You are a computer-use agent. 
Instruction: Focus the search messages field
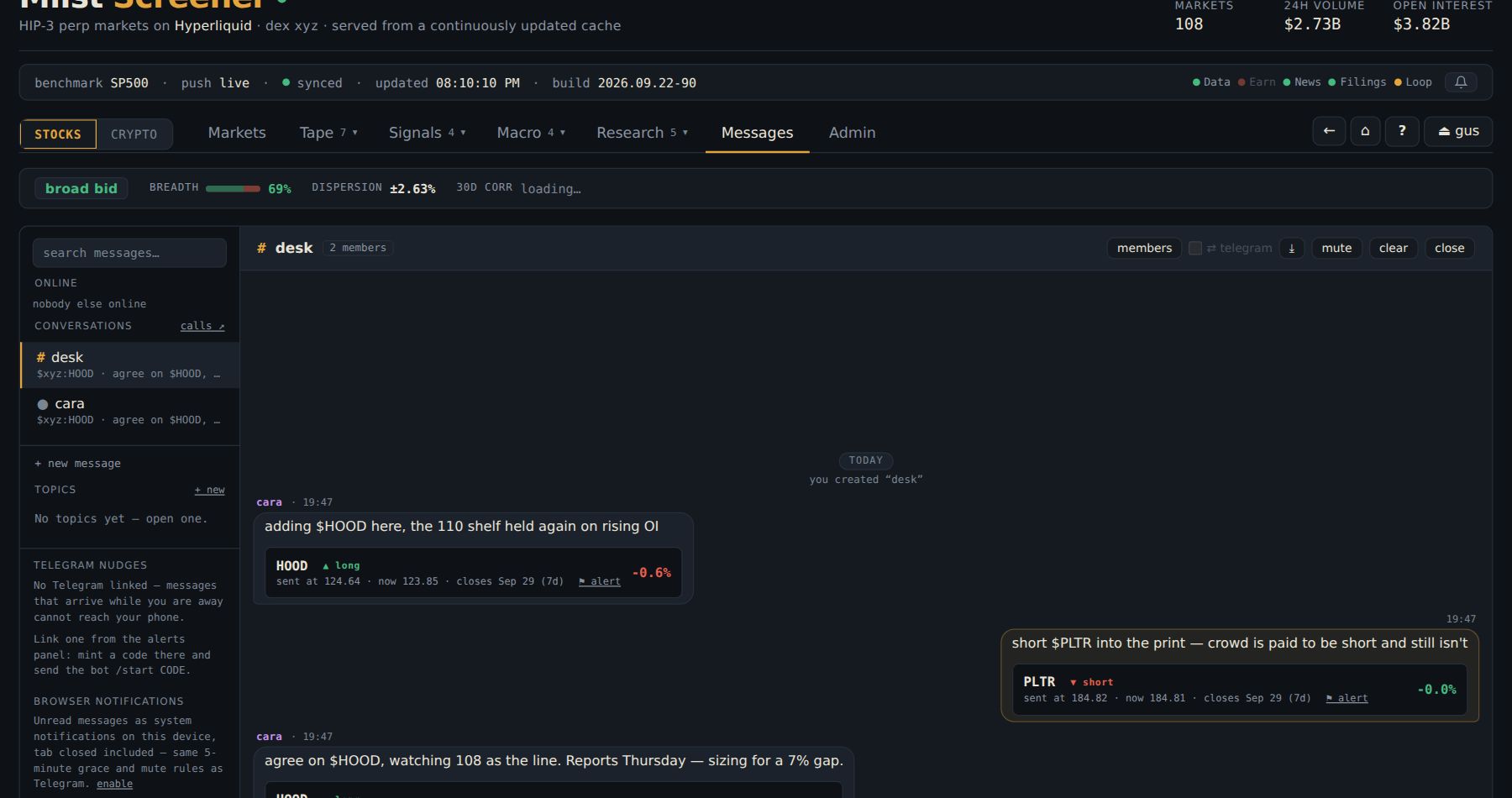click(x=129, y=253)
